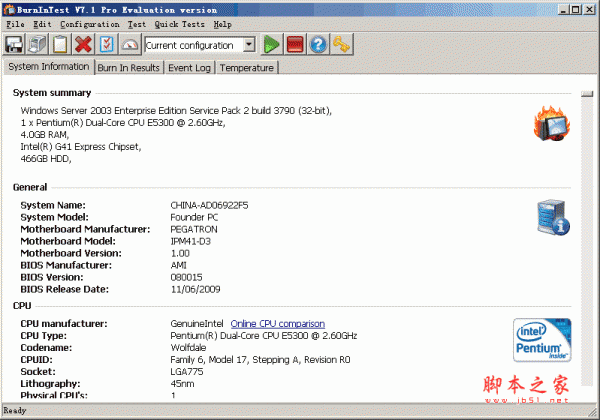Open the Edit menu
The image size is (600, 420).
click(x=42, y=24)
